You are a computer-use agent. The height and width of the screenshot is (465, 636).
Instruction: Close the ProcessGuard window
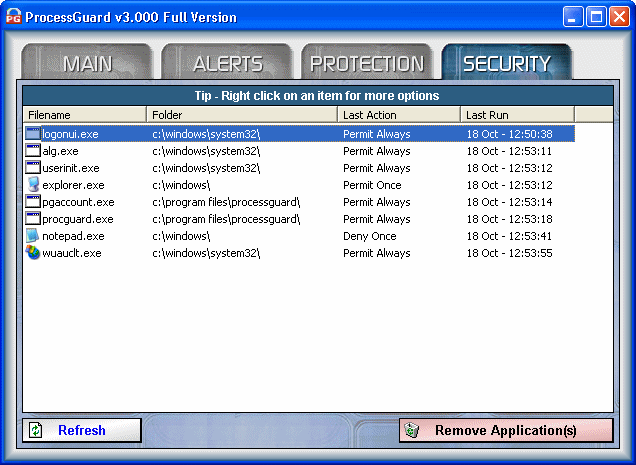point(619,17)
